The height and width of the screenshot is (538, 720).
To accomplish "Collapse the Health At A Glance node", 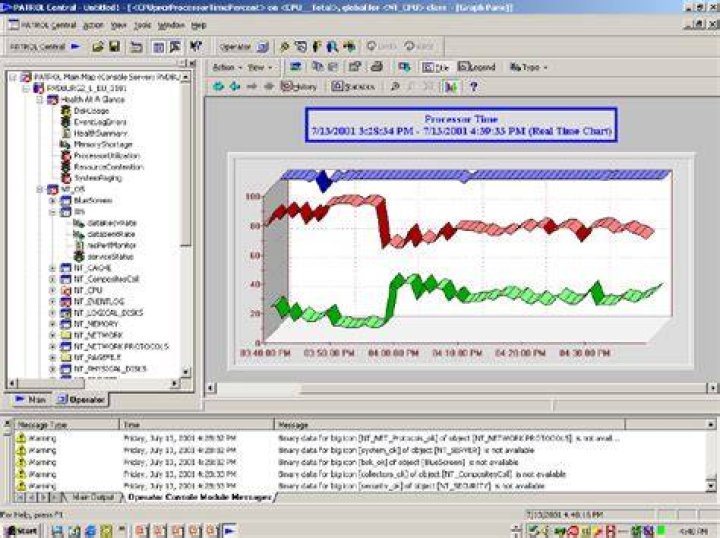I will click(x=39, y=100).
